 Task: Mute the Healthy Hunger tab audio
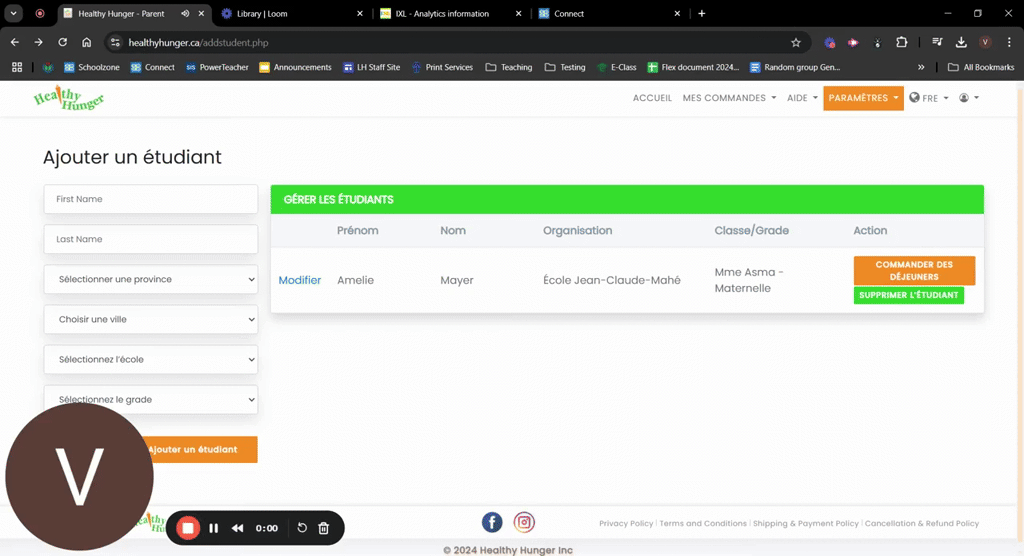coord(185,13)
